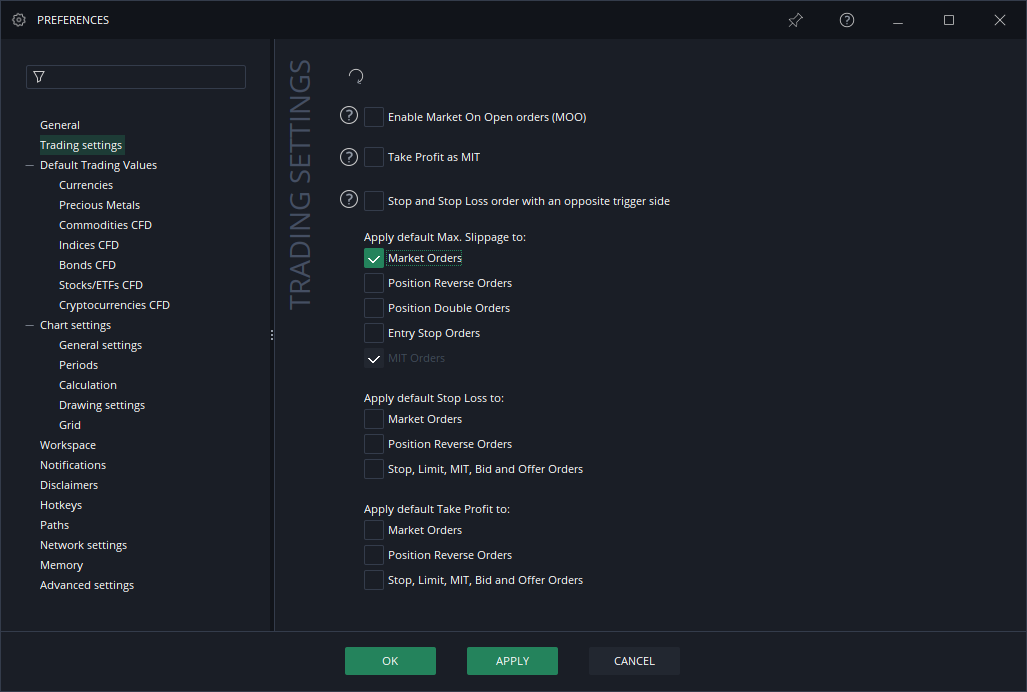
Task: Open Currencies default values
Action: pos(86,185)
